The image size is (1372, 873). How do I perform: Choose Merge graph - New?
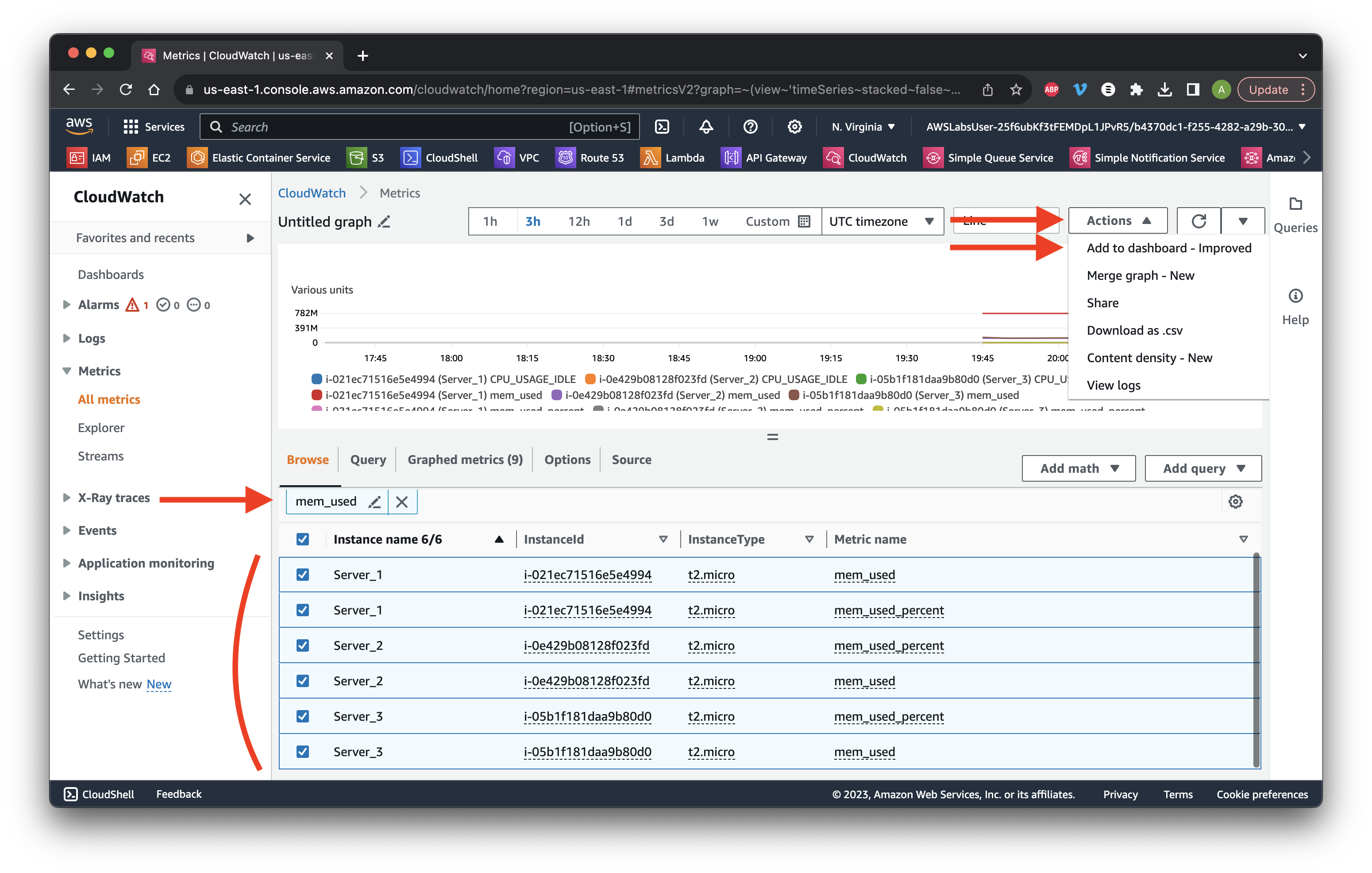pyautogui.click(x=1140, y=275)
